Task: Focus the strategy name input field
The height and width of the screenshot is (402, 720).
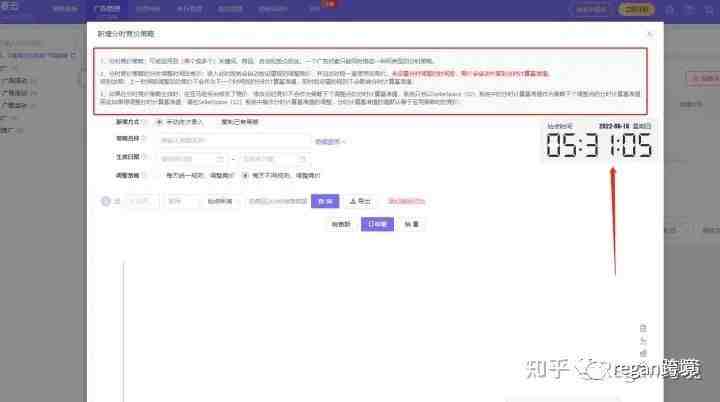Action: [235, 140]
